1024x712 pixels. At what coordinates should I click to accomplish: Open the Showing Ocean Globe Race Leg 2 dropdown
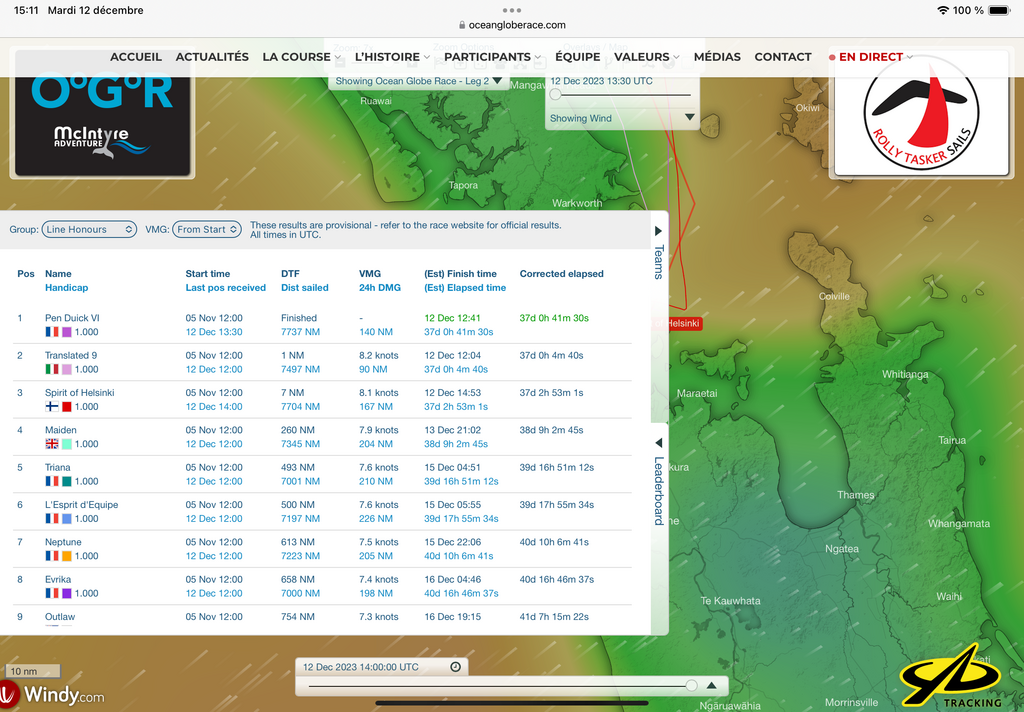pyautogui.click(x=418, y=81)
